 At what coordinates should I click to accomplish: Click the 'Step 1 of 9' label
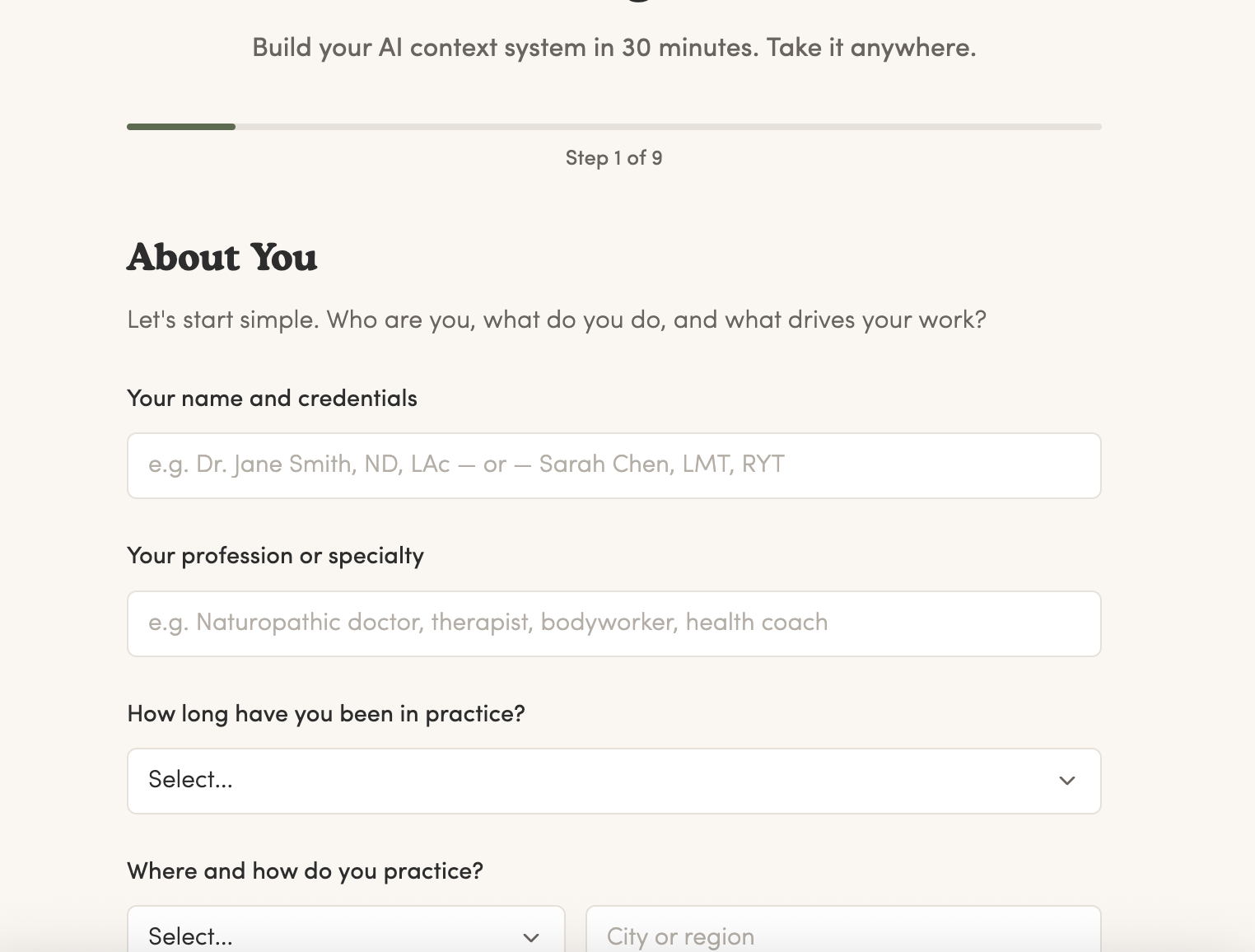pos(614,157)
